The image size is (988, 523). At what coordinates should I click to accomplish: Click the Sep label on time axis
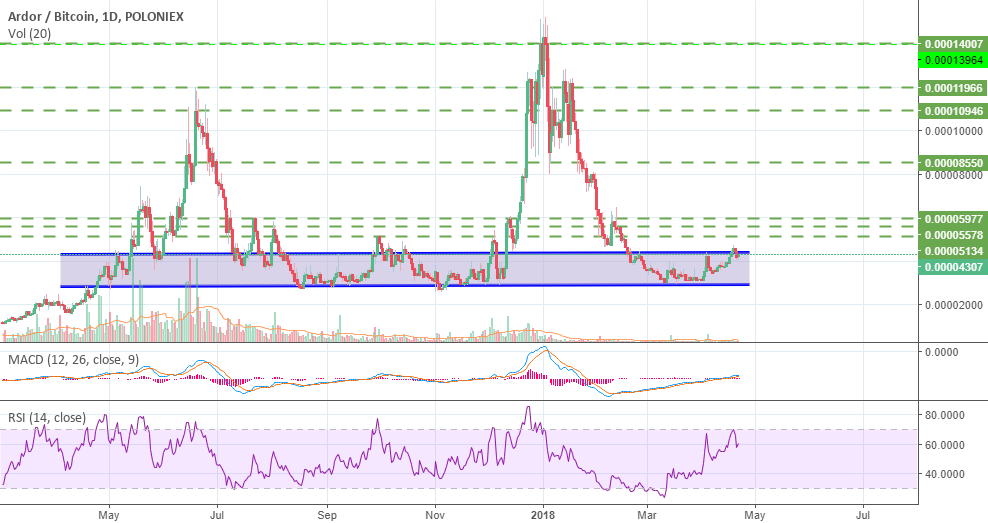[x=326, y=515]
